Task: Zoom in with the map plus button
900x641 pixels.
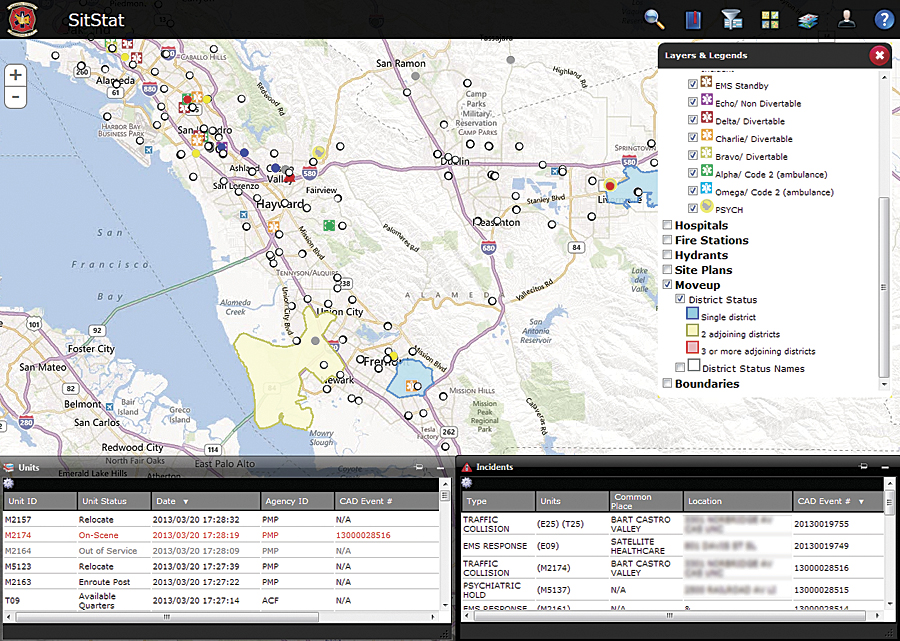Action: (14, 74)
